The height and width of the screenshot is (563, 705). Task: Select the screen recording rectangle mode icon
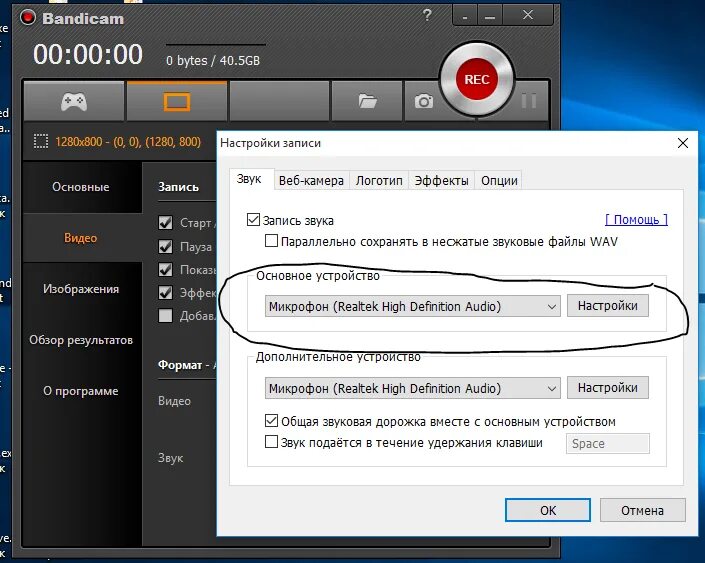click(x=177, y=102)
